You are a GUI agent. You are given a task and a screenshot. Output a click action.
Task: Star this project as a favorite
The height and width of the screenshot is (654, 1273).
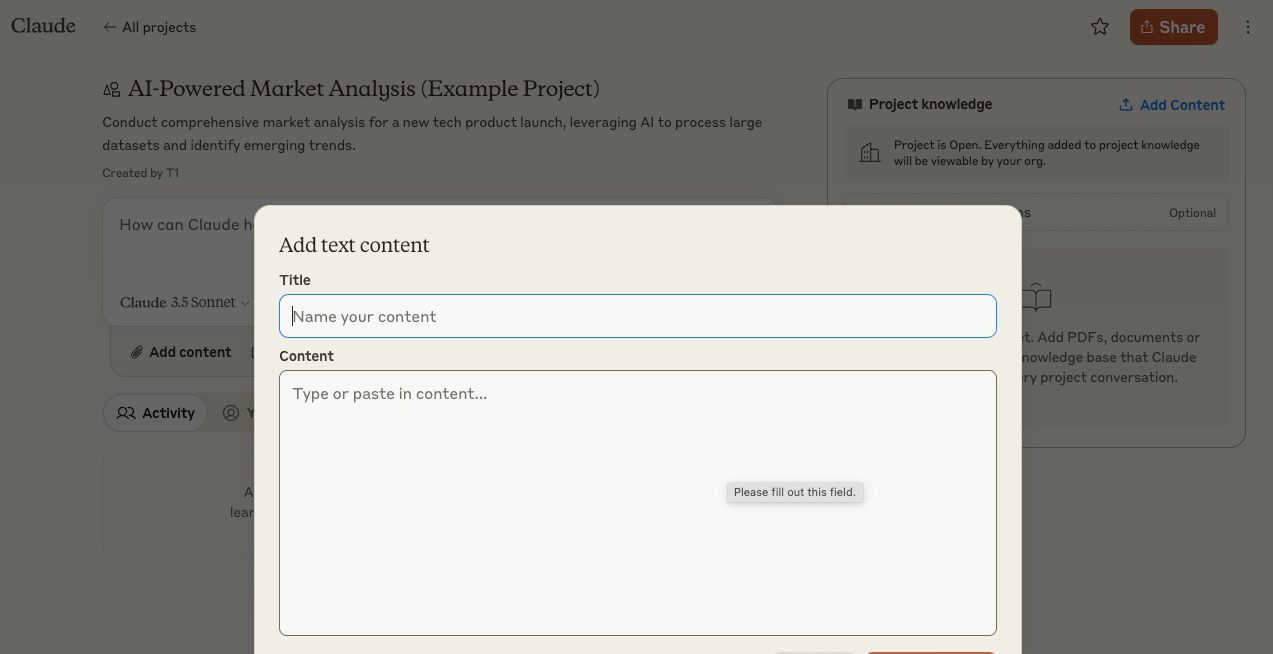click(x=1100, y=27)
